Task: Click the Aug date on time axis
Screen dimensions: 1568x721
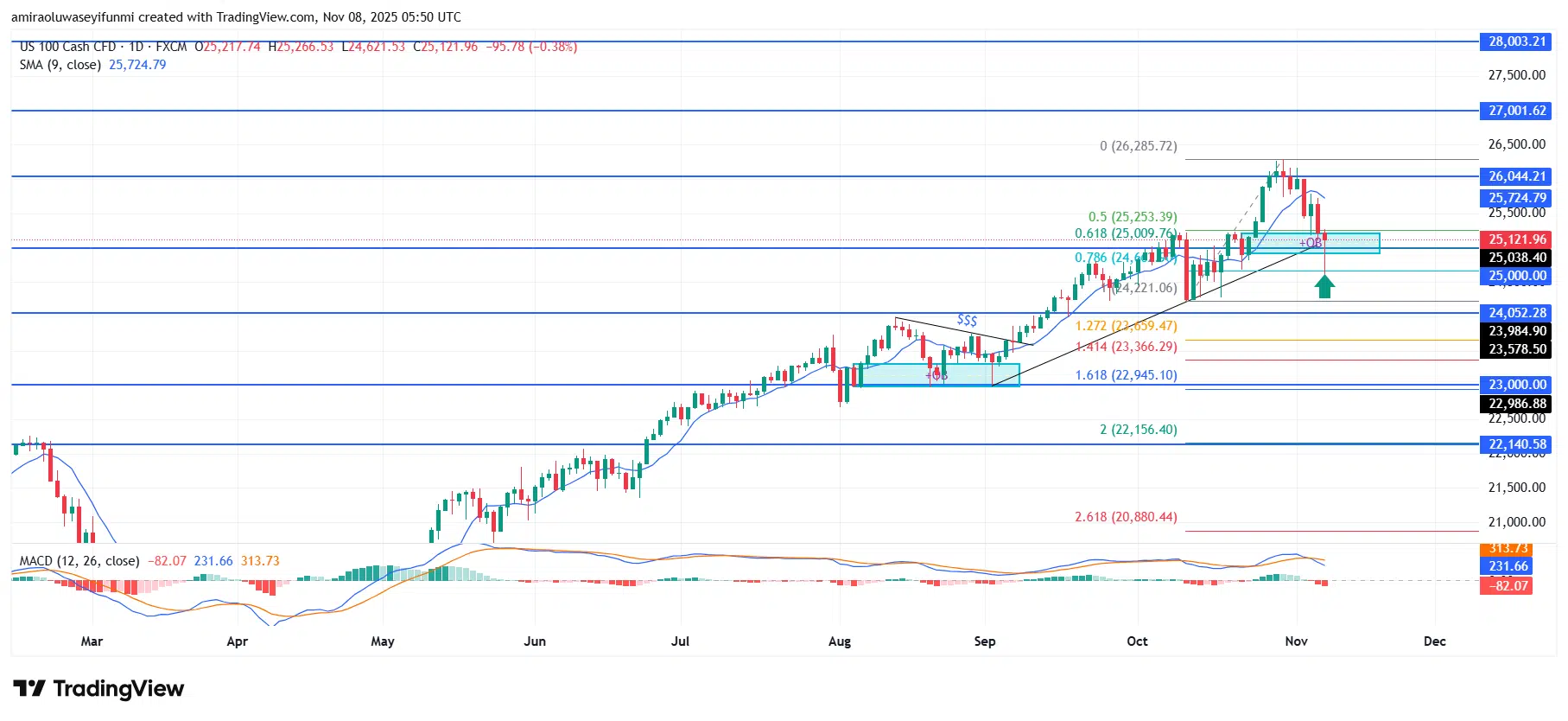Action: point(839,641)
